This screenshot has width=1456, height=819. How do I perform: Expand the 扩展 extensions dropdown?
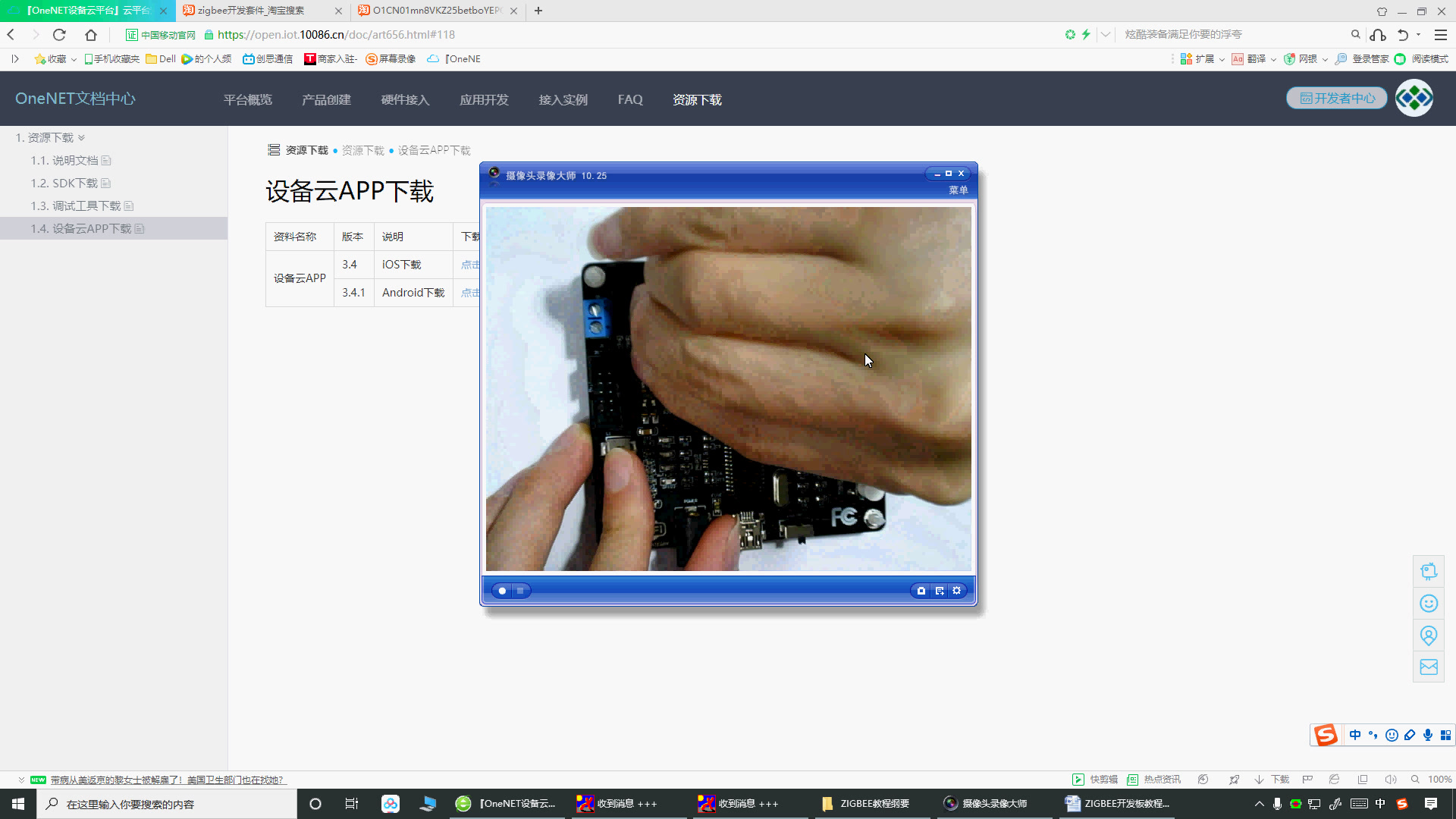coord(1222,59)
